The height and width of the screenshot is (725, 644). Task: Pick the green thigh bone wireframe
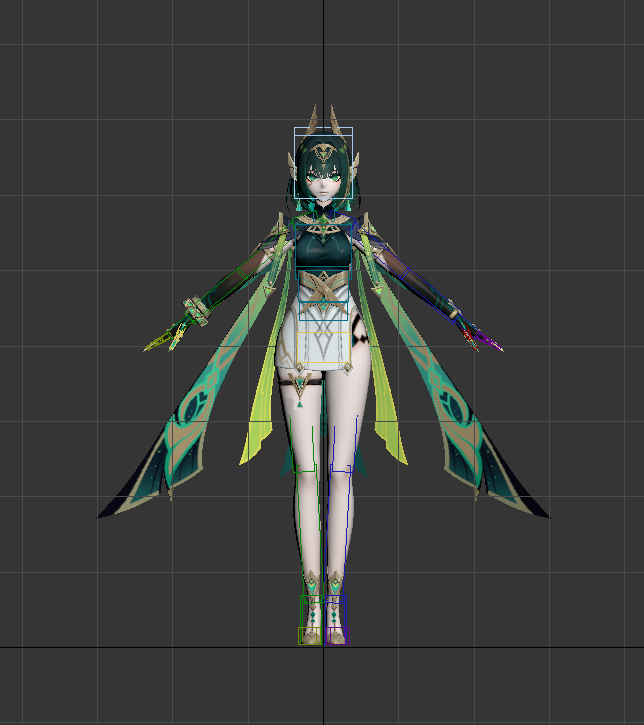[302, 444]
